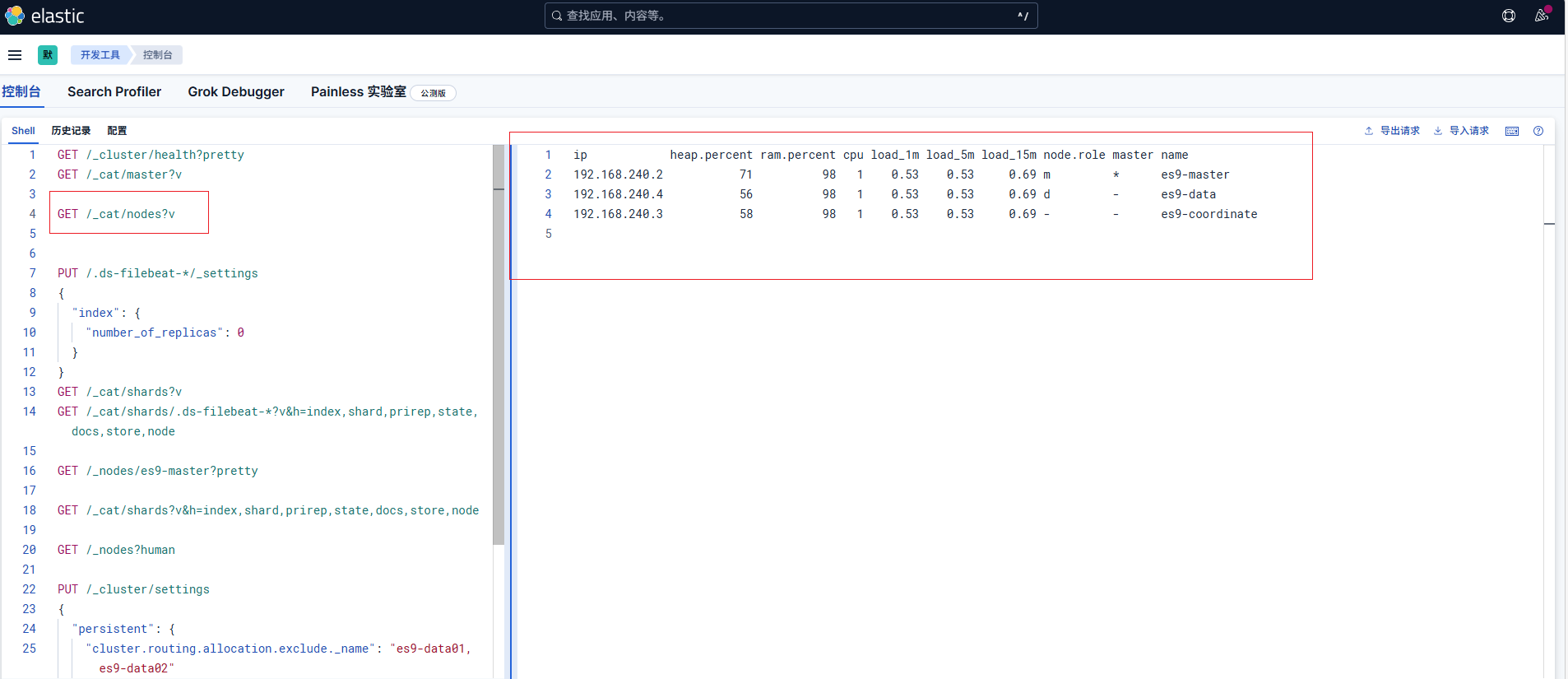This screenshot has height=679, width=1568.
Task: Click request GET /_cluster/health?pretty
Action: (151, 155)
